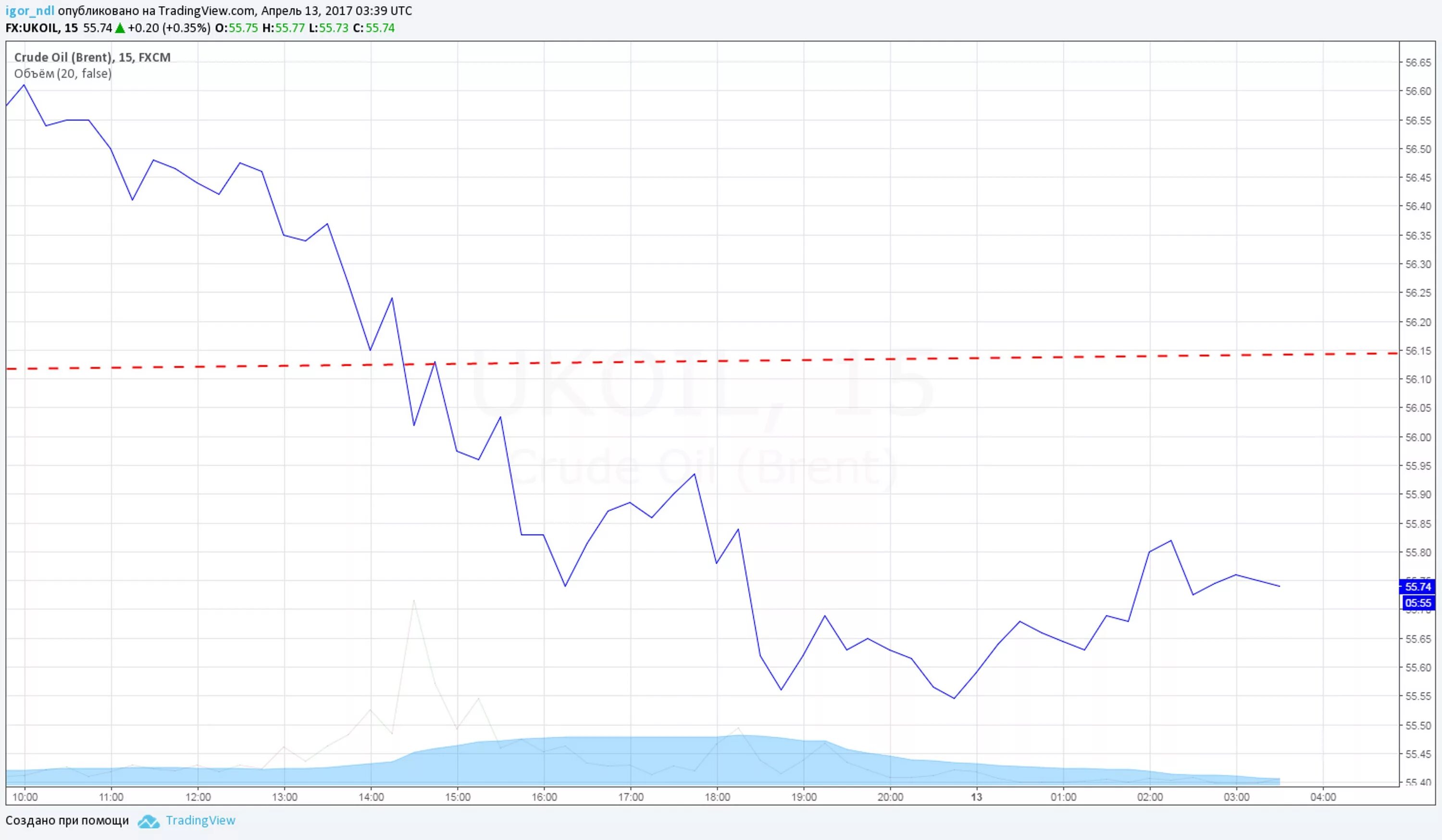
Task: Click the 18:00 time axis label
Action: point(717,797)
